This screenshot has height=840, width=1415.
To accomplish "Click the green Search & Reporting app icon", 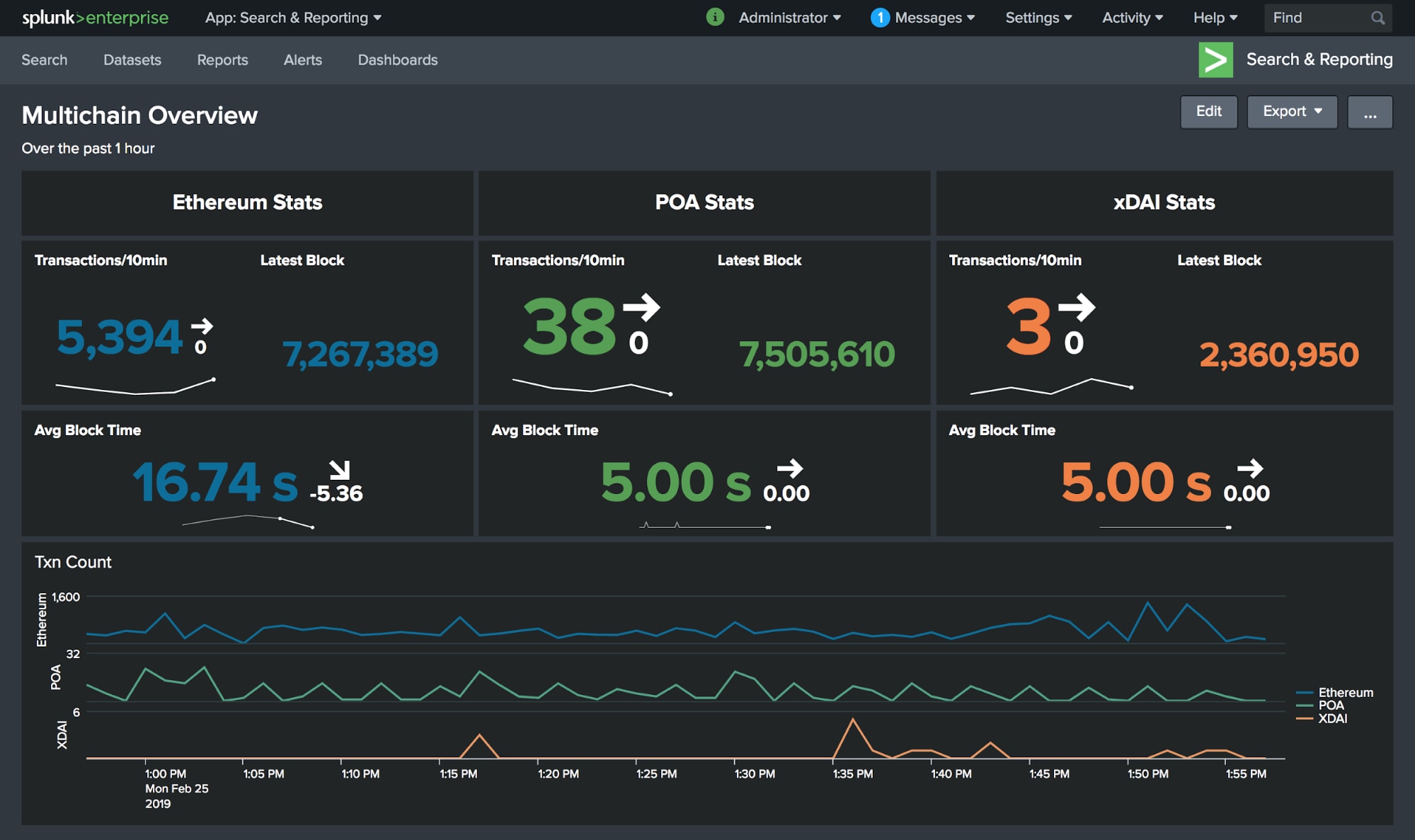I will click(x=1215, y=60).
